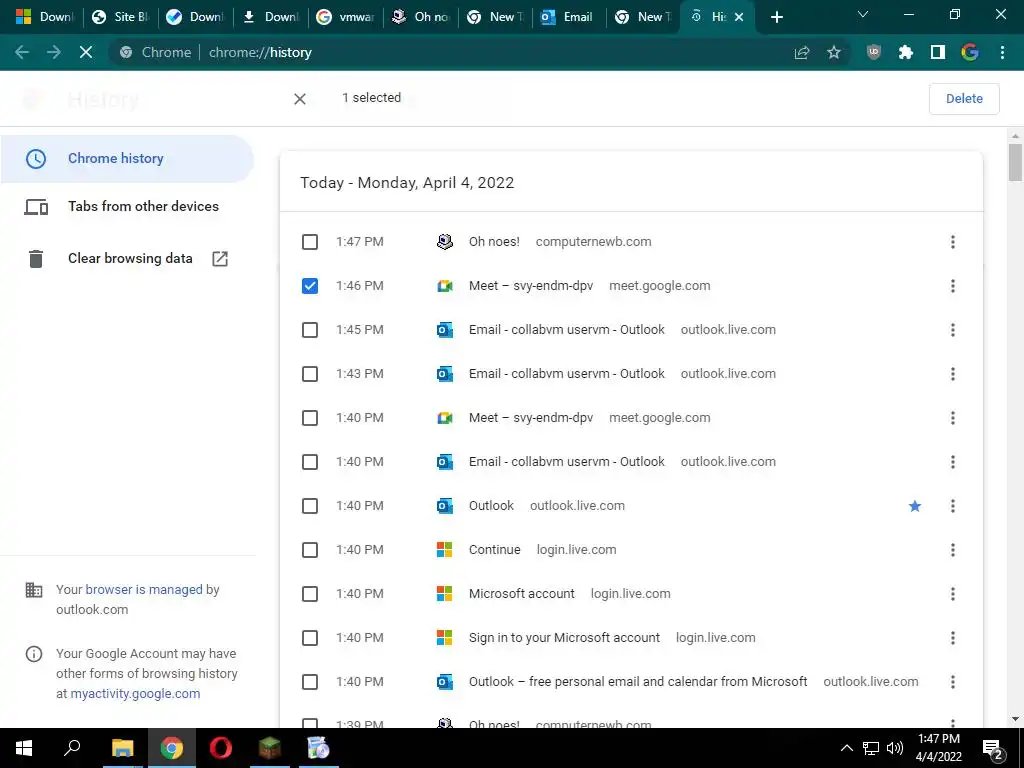This screenshot has width=1024, height=768.
Task: Switch to the vmwar Google tab
Action: (345, 17)
